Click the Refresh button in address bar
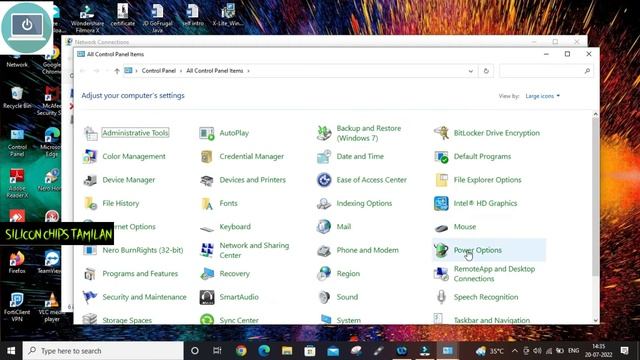 [486, 71]
